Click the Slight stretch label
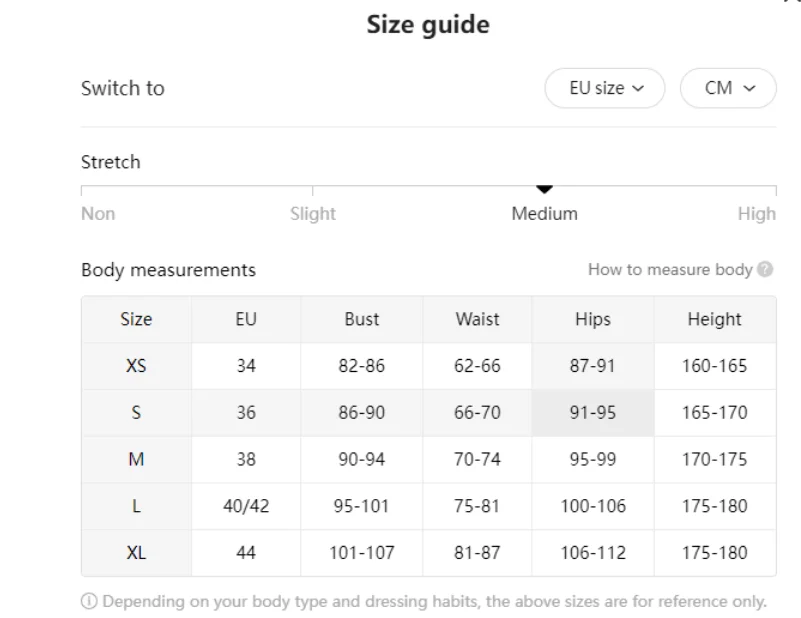The image size is (801, 618). pyautogui.click(x=313, y=213)
